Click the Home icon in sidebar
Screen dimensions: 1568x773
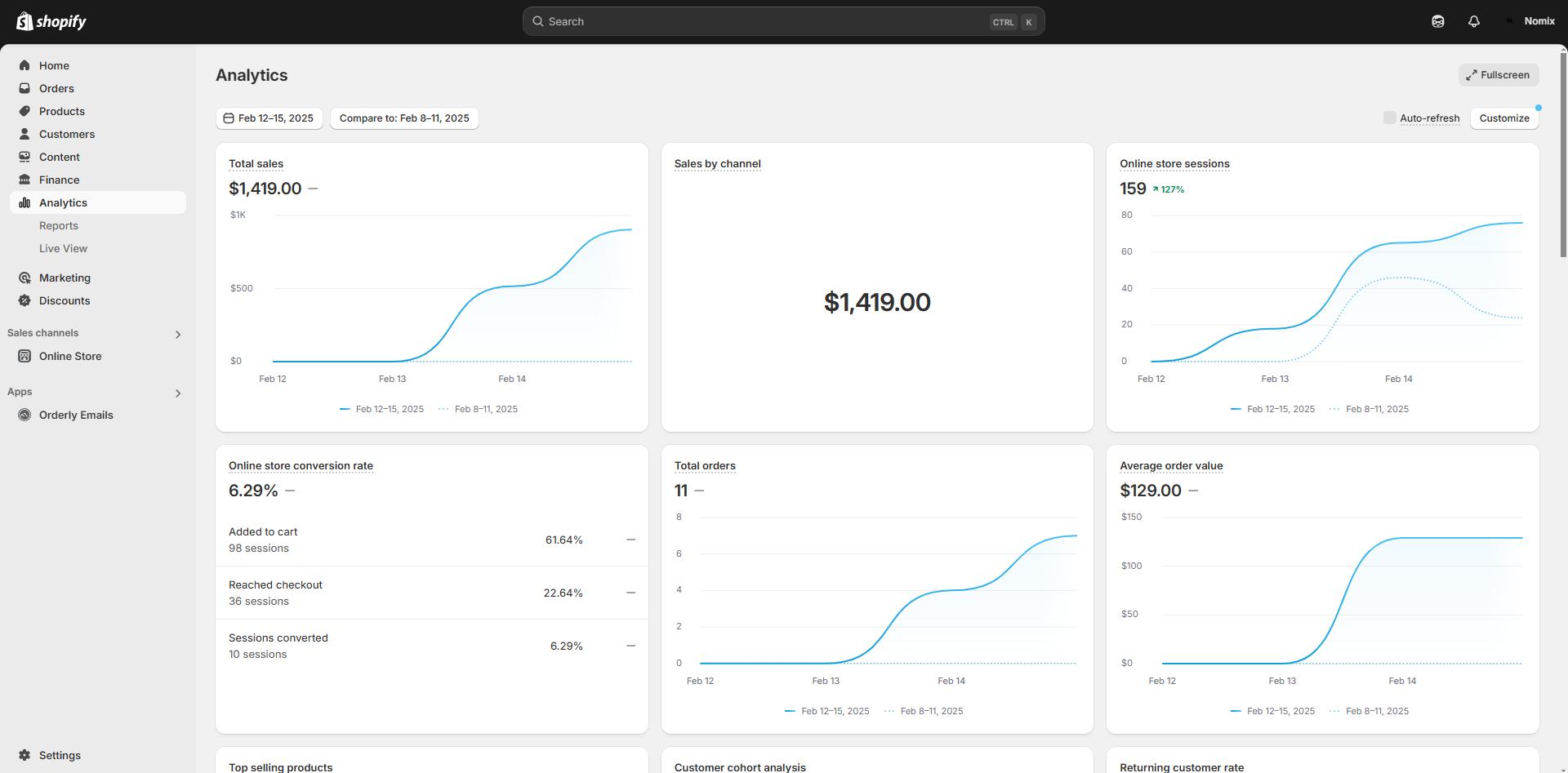coord(24,65)
